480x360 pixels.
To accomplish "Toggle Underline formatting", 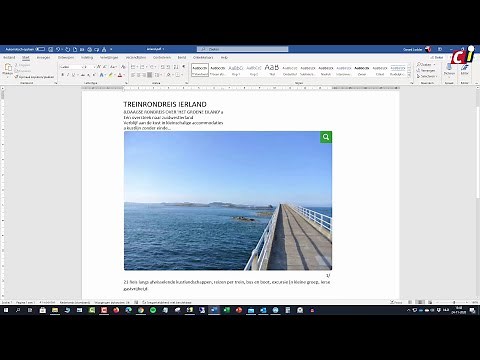I will tap(73, 75).
